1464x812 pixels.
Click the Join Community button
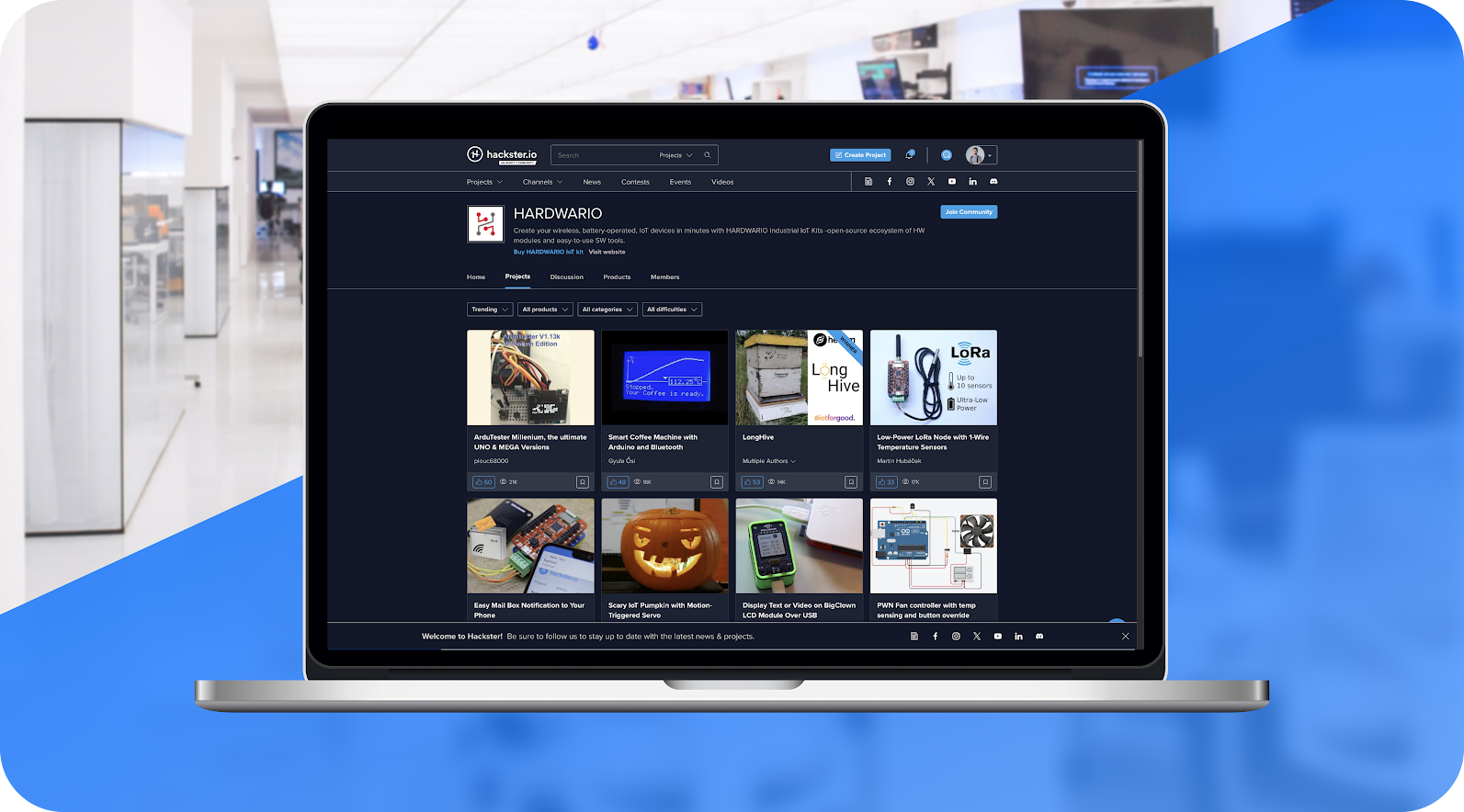969,212
